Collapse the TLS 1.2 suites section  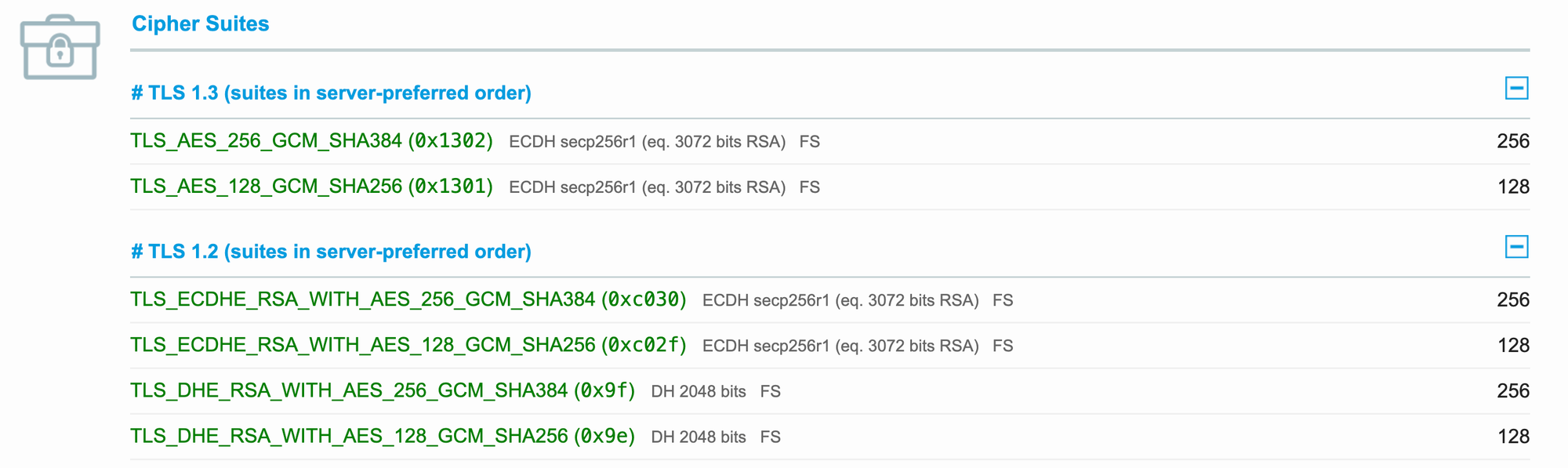1516,247
